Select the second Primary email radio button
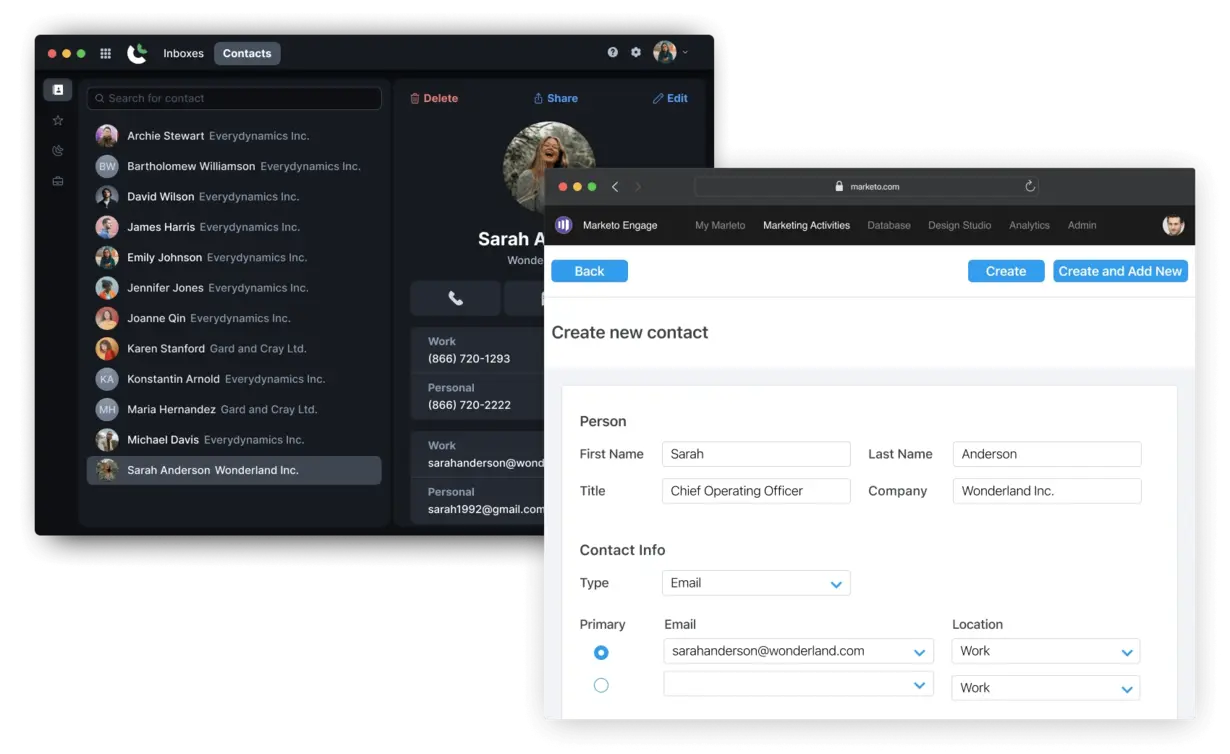 tap(601, 686)
